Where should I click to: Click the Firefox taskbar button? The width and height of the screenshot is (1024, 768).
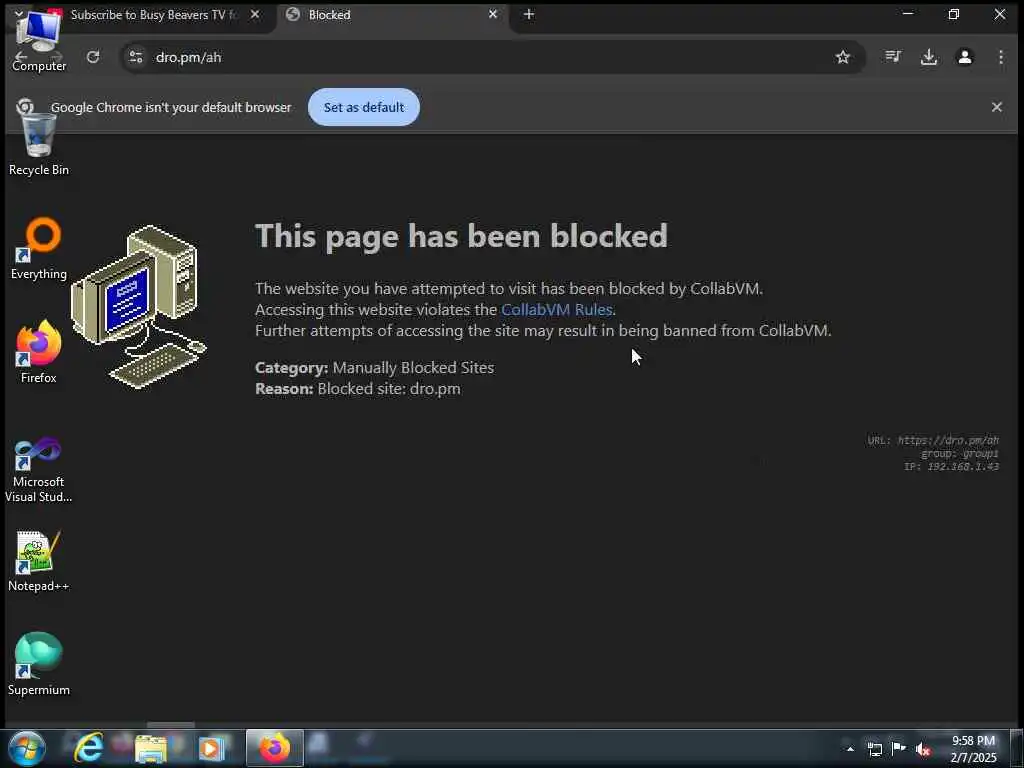pyautogui.click(x=274, y=748)
